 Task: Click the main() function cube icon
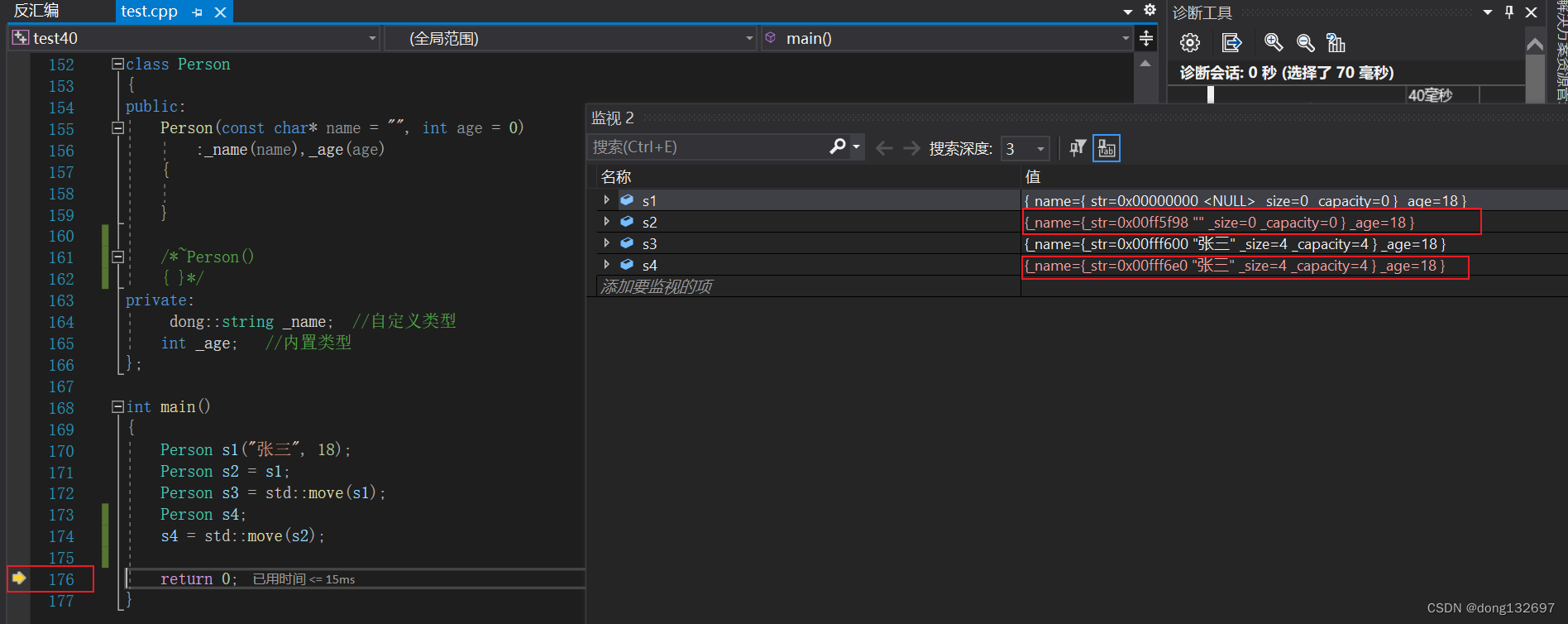click(x=771, y=37)
